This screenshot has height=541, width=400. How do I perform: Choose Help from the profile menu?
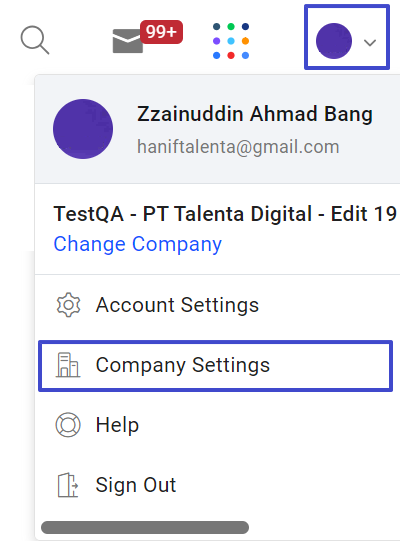(x=216, y=425)
